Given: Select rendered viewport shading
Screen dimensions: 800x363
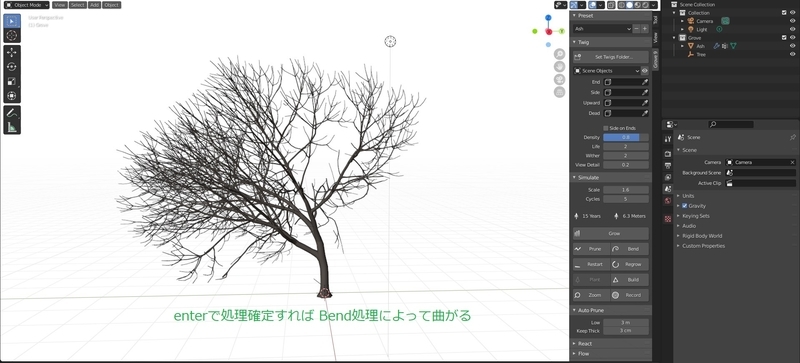Looking at the screenshot, I should coord(645,5).
